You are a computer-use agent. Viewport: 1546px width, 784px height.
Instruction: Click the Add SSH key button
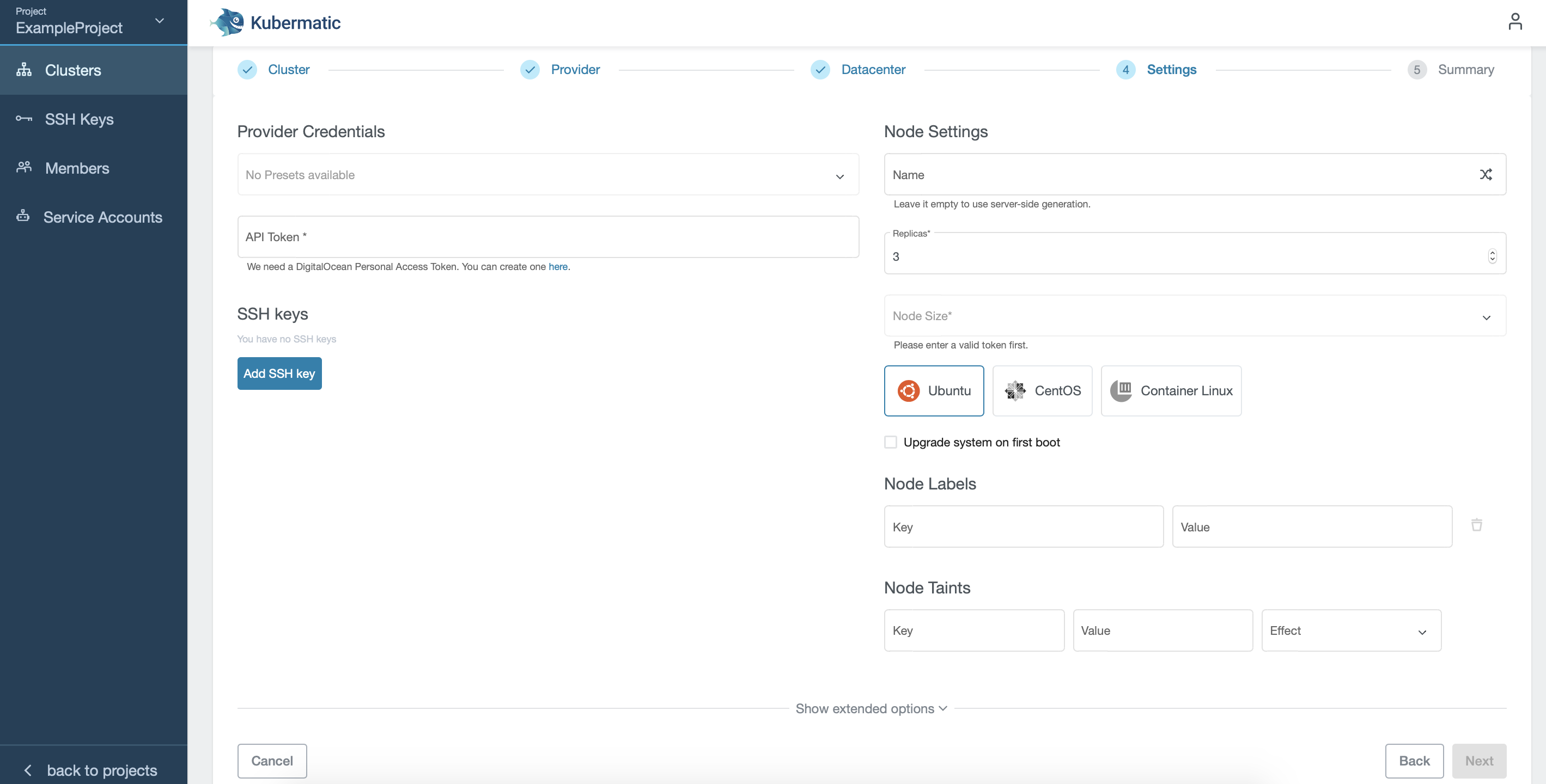point(279,373)
